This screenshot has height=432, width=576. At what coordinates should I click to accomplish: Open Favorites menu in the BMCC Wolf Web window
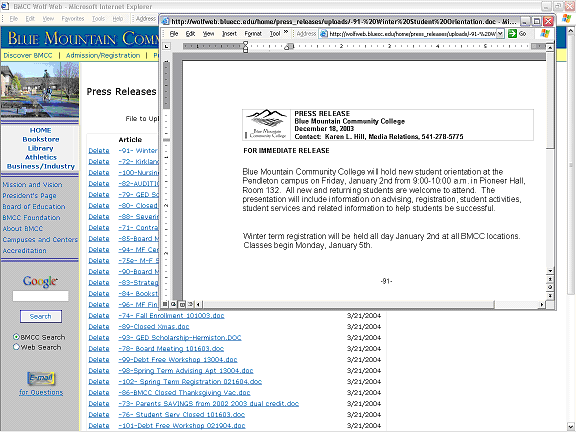(73, 18)
